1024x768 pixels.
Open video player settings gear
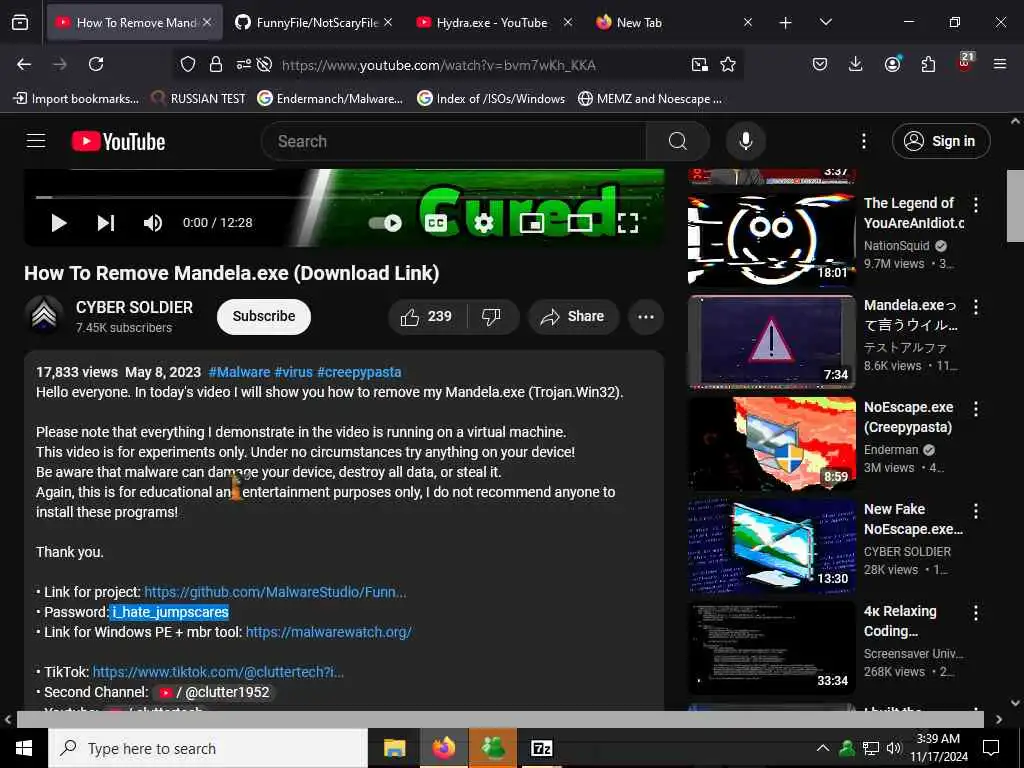[484, 223]
